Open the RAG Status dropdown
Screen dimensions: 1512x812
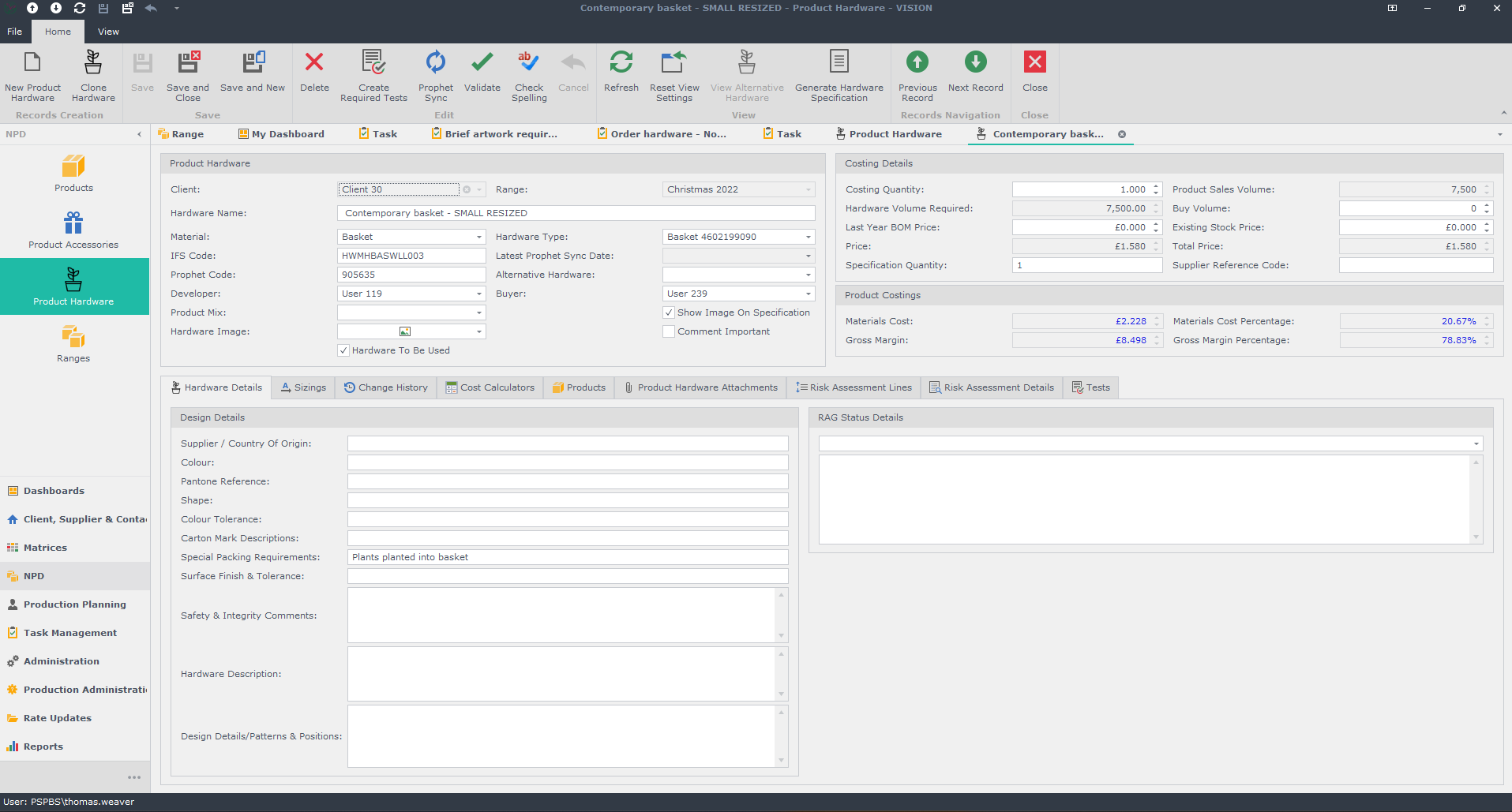click(x=1476, y=443)
